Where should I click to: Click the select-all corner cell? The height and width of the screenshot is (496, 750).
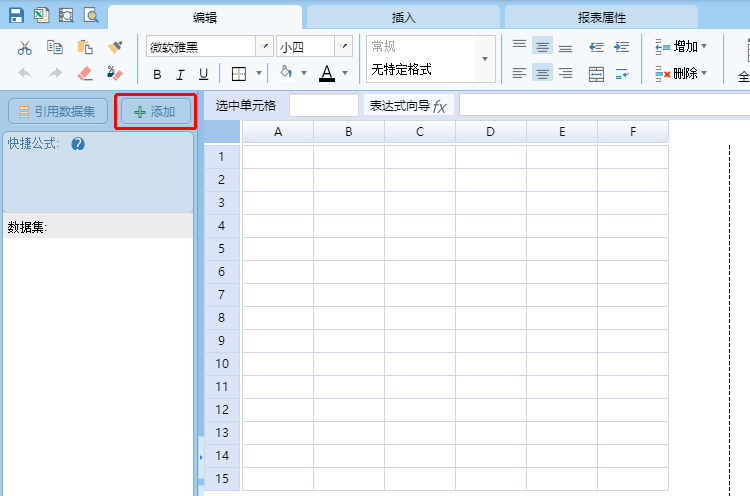222,132
